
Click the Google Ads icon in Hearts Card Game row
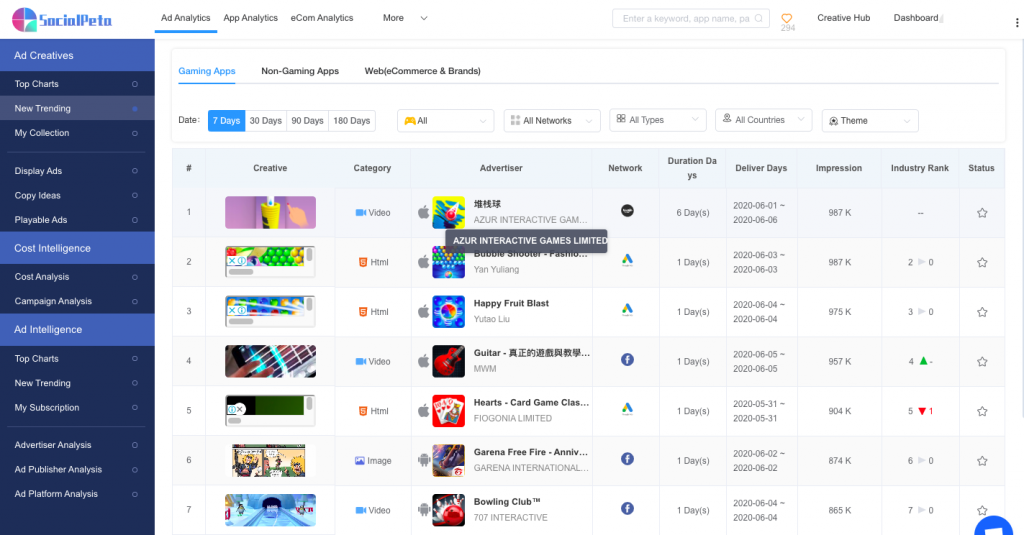(x=627, y=409)
